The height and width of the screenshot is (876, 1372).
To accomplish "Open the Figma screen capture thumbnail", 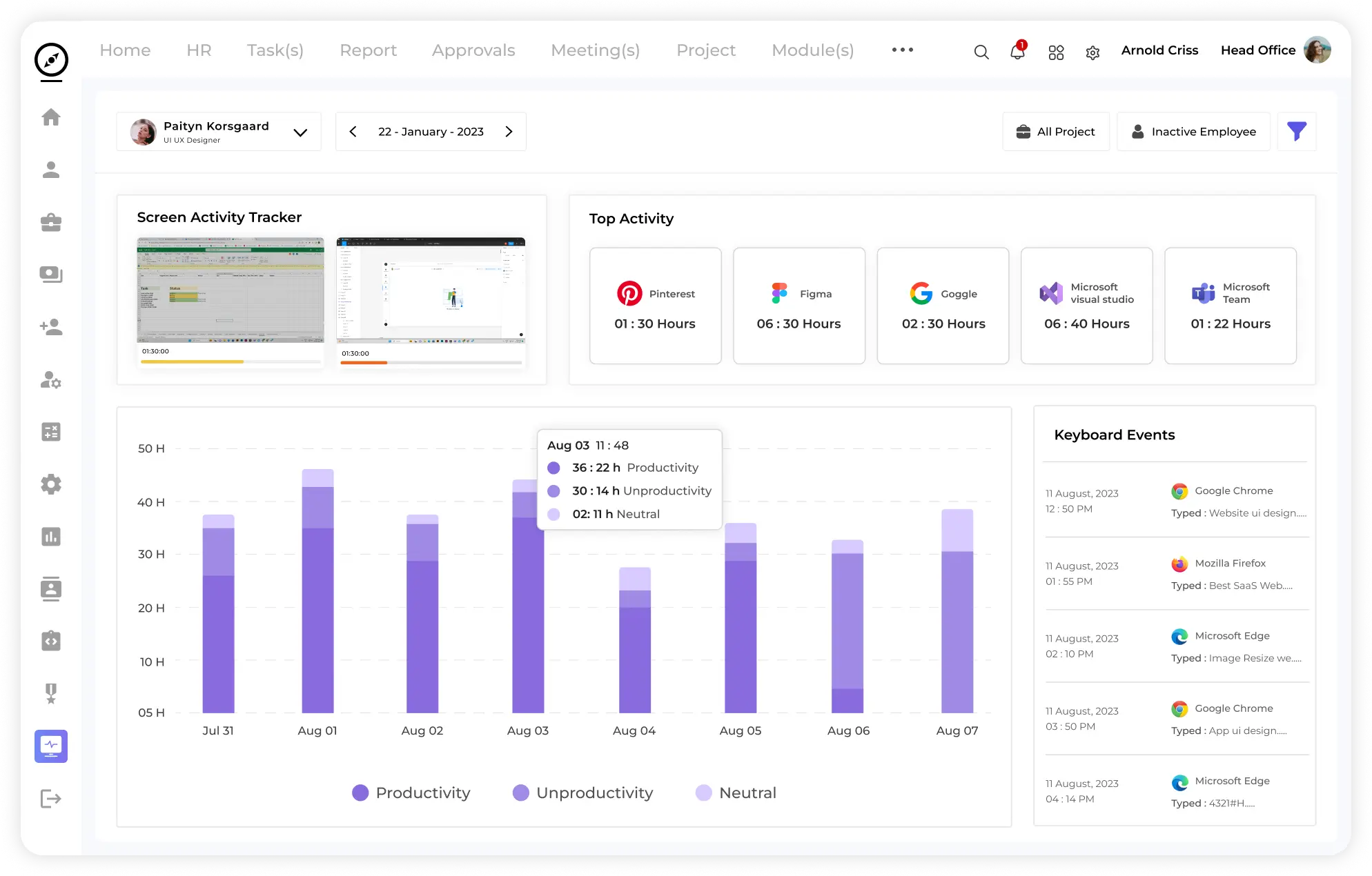I will point(431,290).
